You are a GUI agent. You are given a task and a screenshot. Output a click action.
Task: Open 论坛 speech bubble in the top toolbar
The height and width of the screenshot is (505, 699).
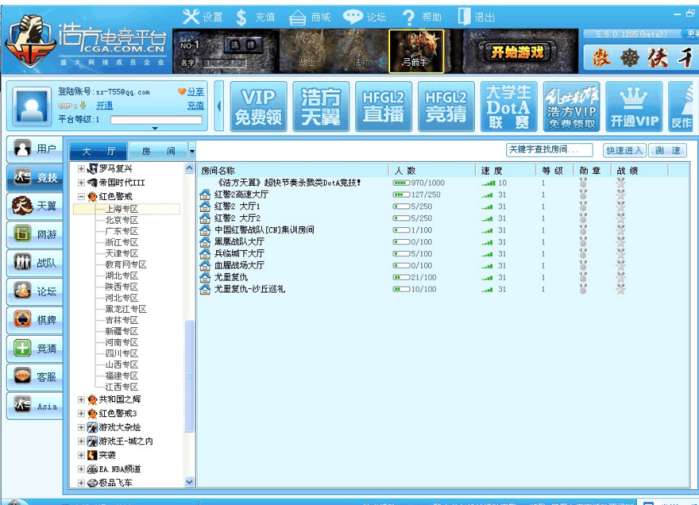364,17
